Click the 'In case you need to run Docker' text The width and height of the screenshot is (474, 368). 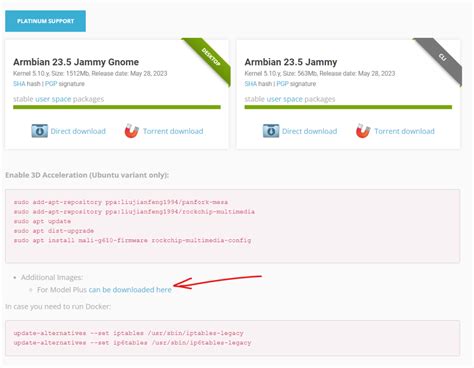pyautogui.click(x=58, y=307)
